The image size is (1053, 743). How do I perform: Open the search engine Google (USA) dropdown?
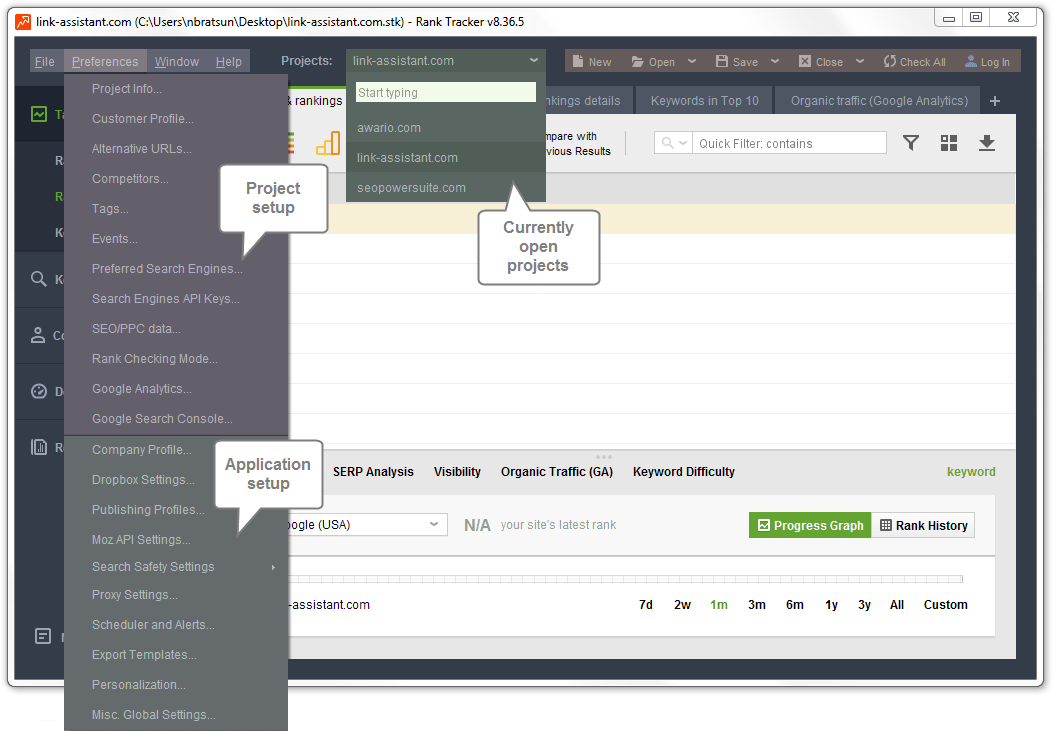coord(367,525)
